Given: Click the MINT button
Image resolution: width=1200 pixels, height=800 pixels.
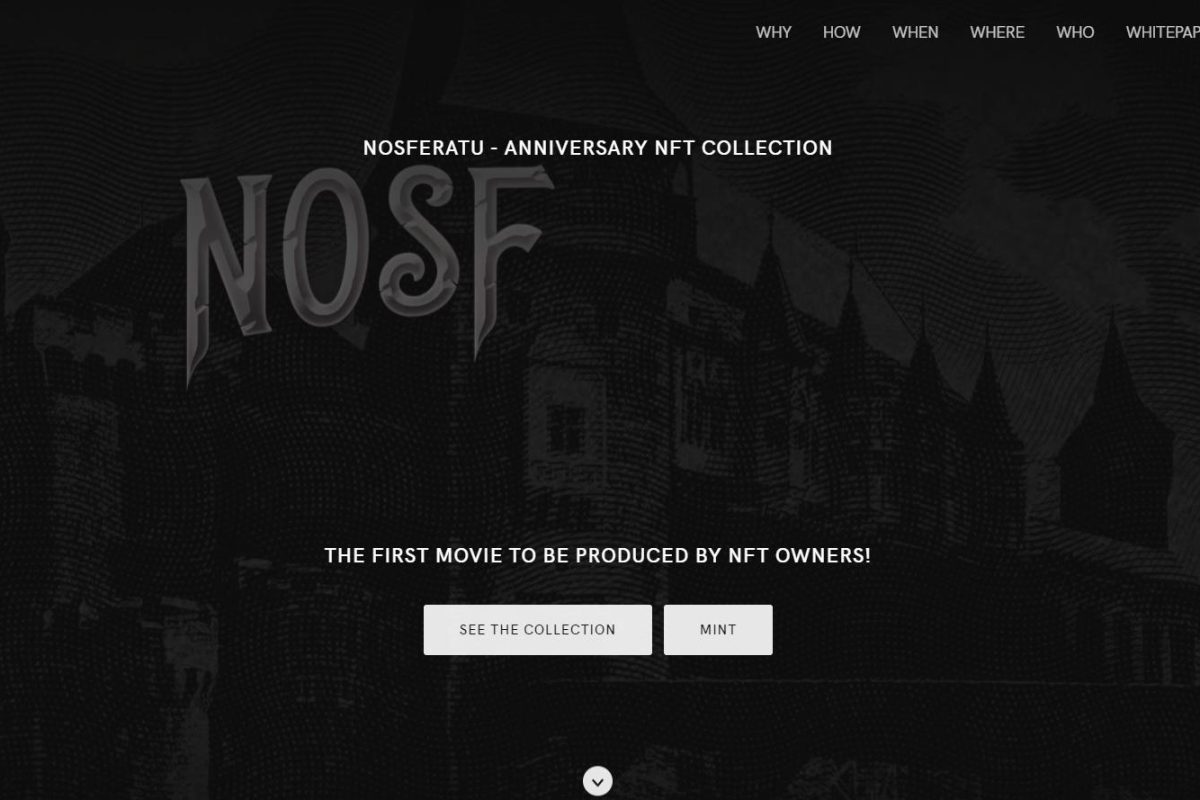Looking at the screenshot, I should 718,630.
